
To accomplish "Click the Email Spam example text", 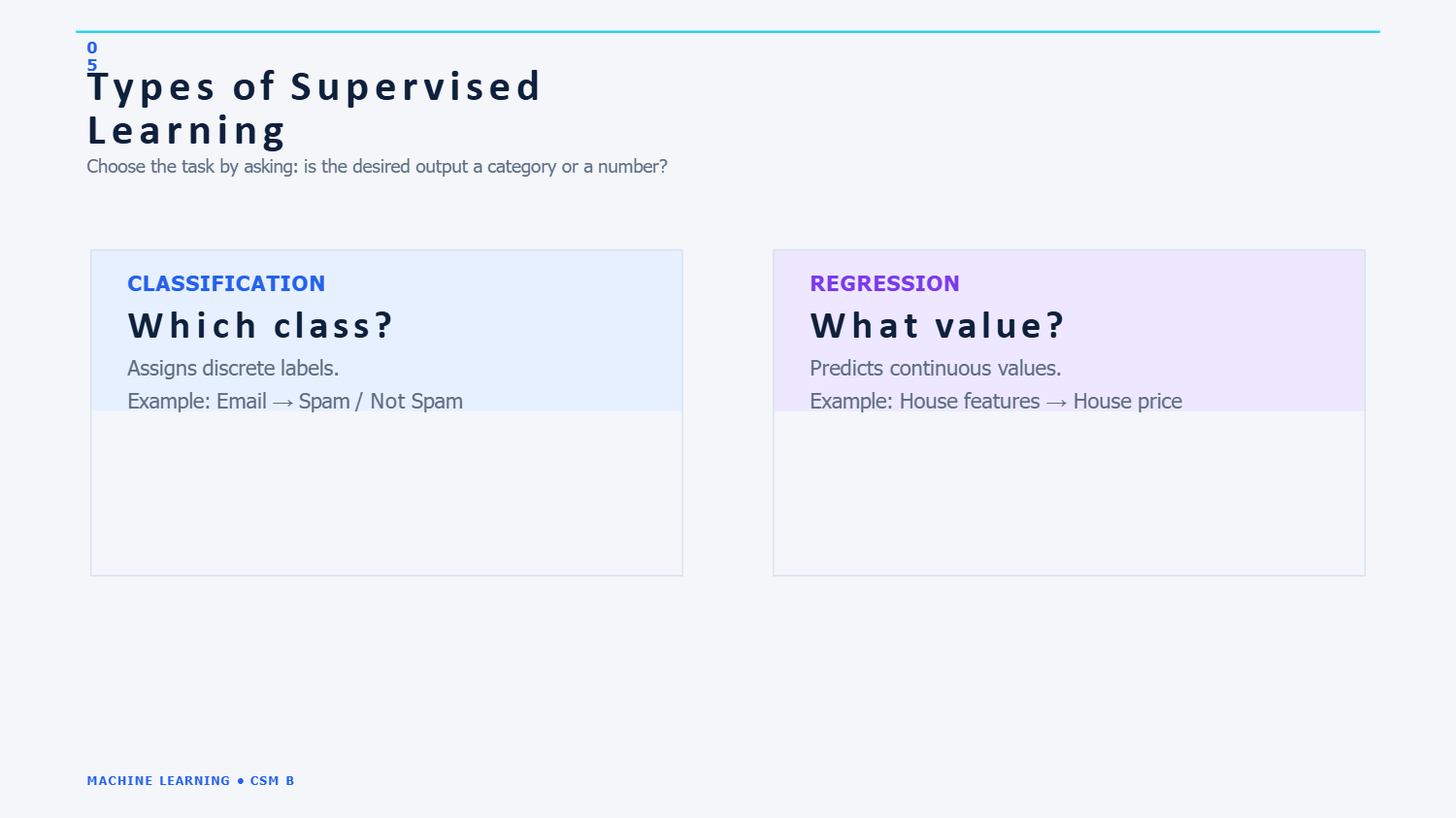I will coord(295,402).
